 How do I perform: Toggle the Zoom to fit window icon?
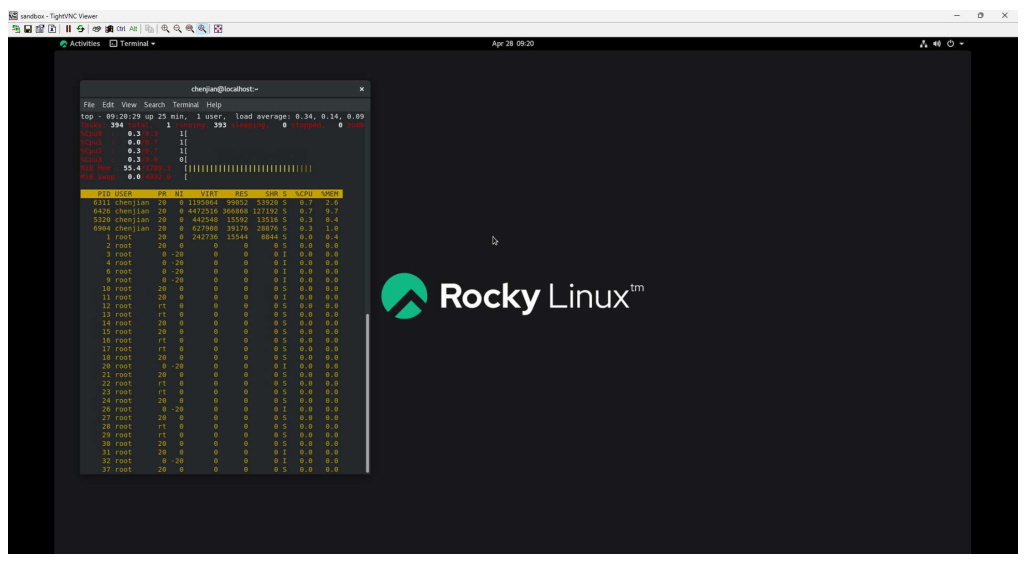202,29
